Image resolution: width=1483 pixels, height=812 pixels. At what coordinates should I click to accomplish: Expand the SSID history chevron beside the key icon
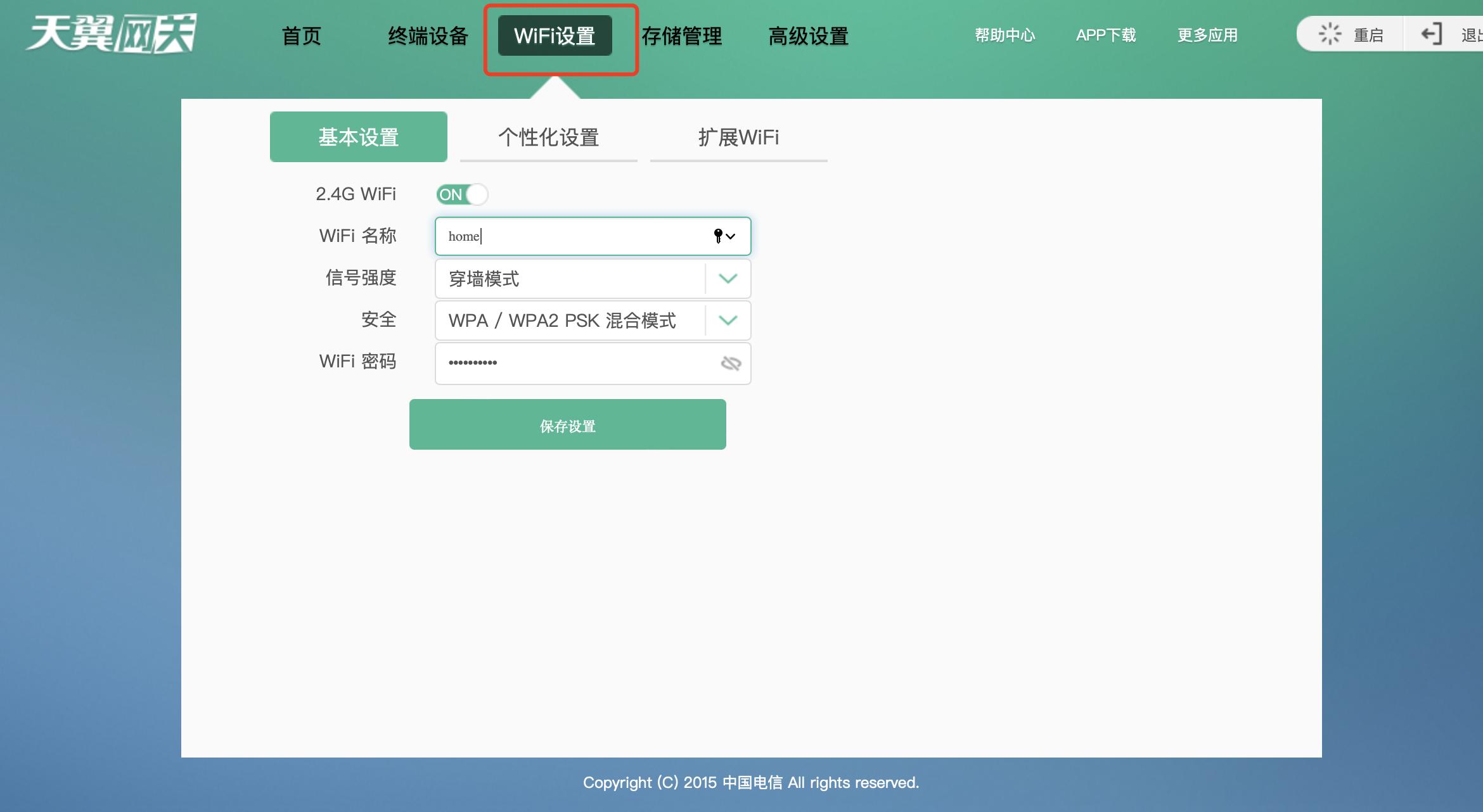tap(732, 236)
